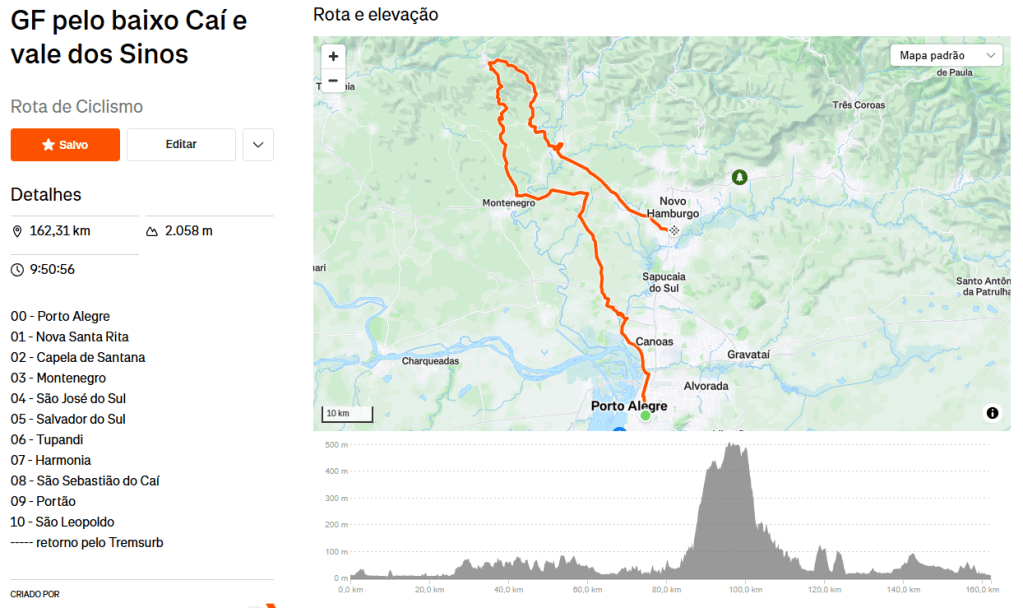
Task: Click the Editar button
Action: pos(181,145)
